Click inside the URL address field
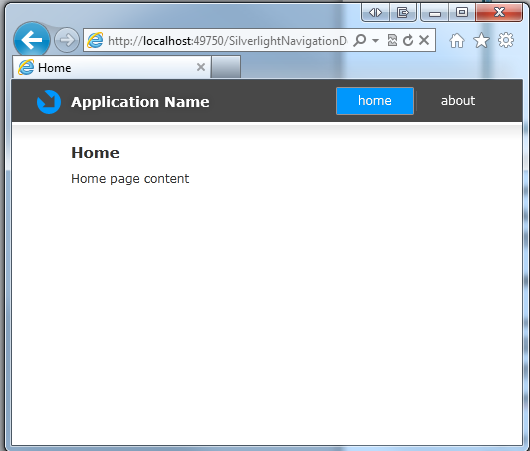 click(227, 41)
